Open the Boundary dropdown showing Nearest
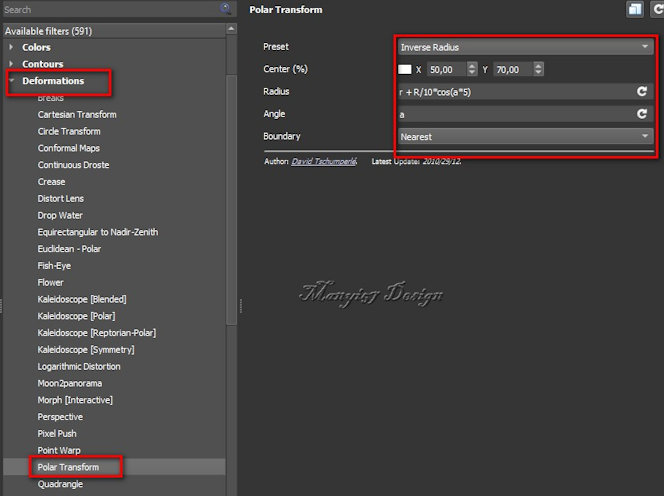The image size is (664, 496). (x=524, y=136)
